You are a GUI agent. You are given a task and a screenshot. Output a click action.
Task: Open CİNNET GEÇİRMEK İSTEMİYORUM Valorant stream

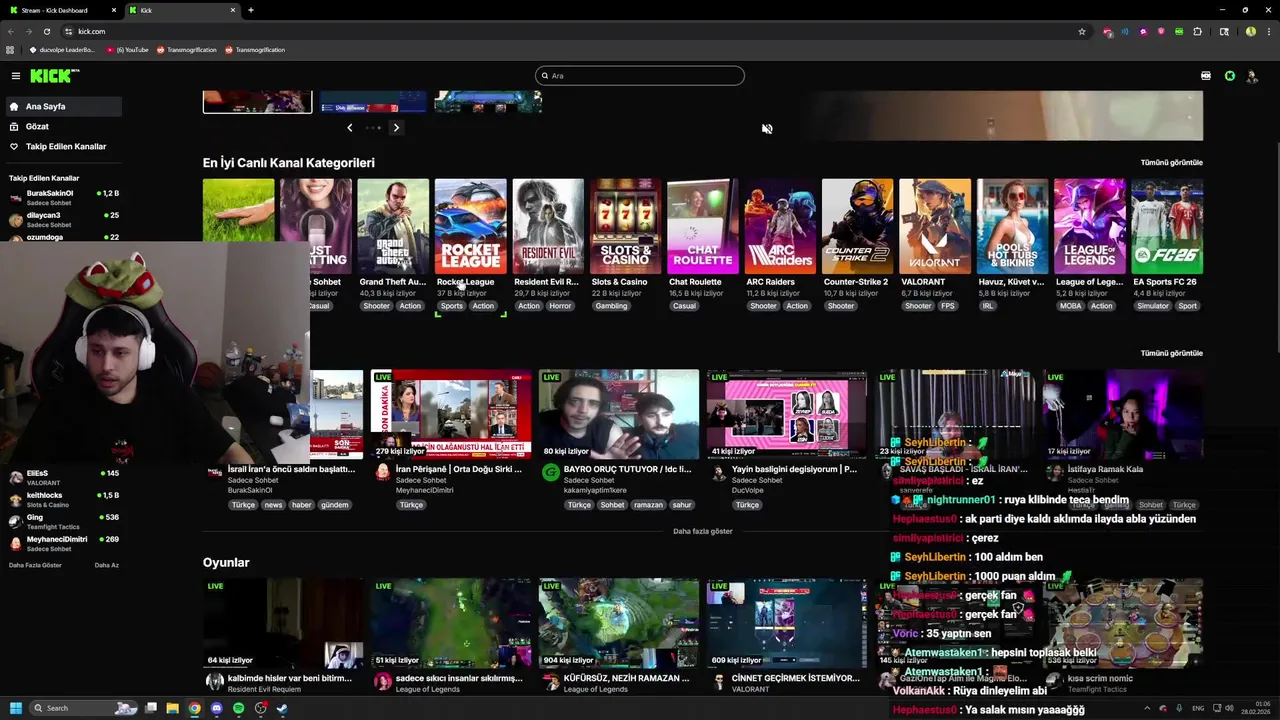[787, 623]
